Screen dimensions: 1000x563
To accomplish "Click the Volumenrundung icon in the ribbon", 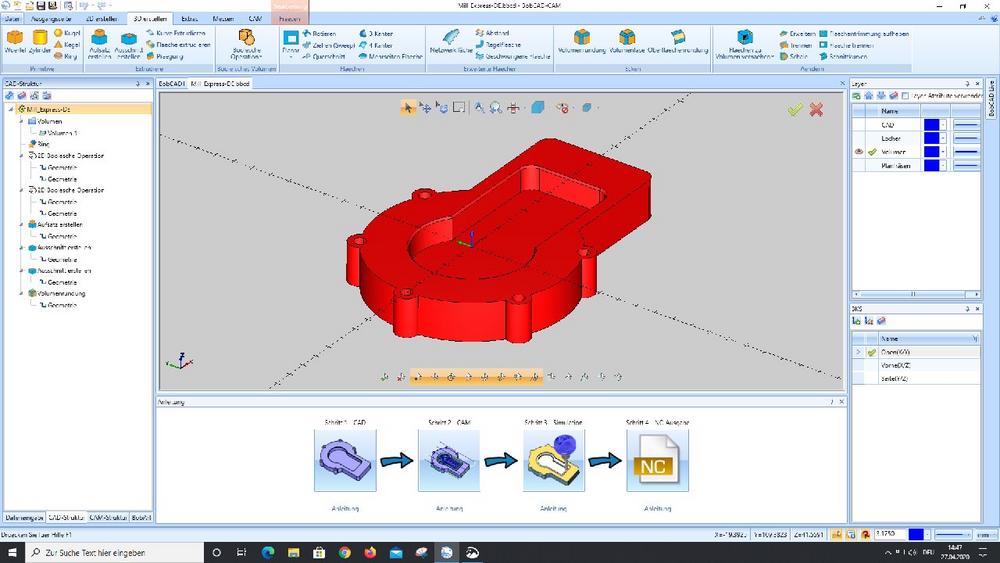I will [x=580, y=40].
